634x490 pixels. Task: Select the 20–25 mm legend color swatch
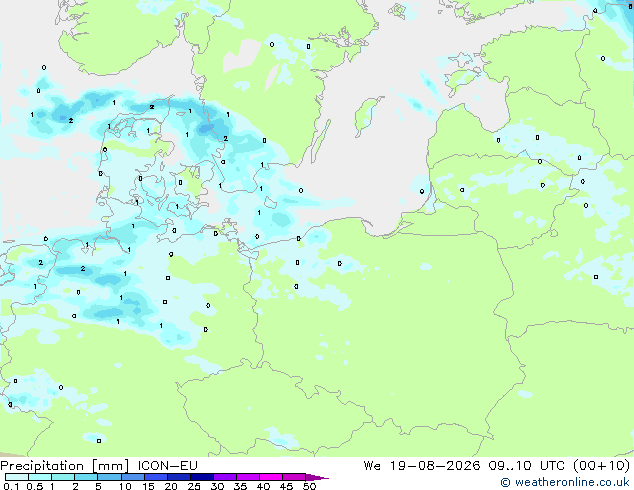click(179, 477)
